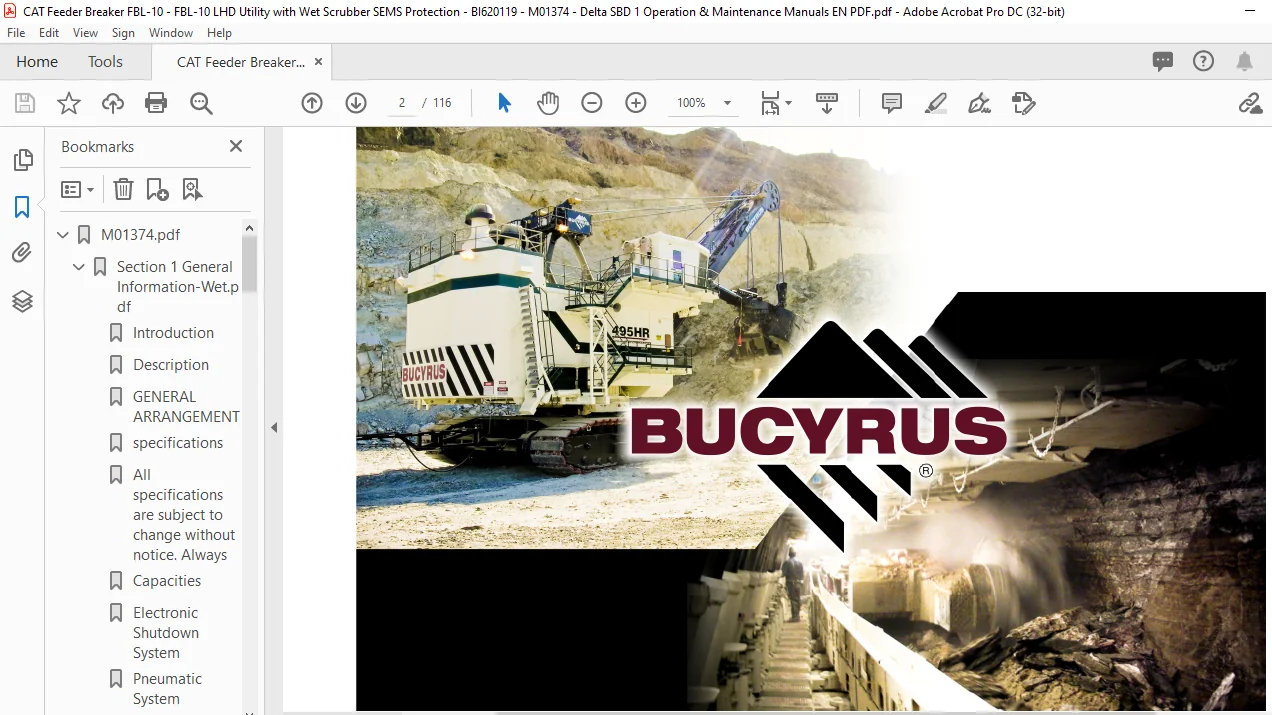Switch to the Tools tab
Image resolution: width=1272 pixels, height=715 pixels.
(x=105, y=62)
